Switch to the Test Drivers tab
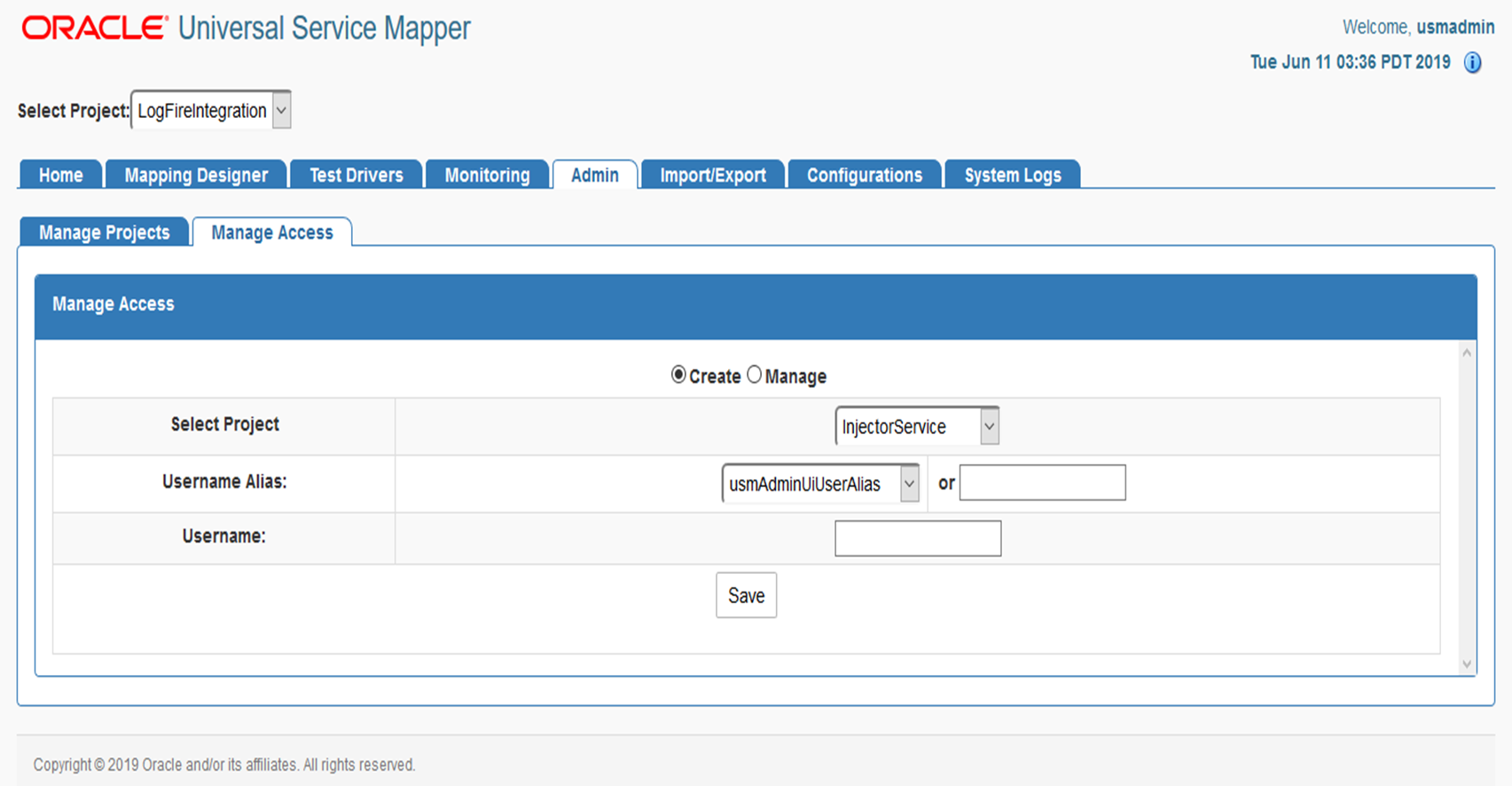Image resolution: width=1512 pixels, height=786 pixels. point(356,175)
